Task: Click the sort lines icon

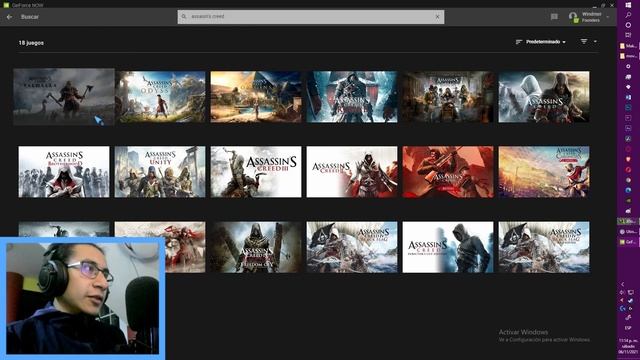Action: coord(519,42)
